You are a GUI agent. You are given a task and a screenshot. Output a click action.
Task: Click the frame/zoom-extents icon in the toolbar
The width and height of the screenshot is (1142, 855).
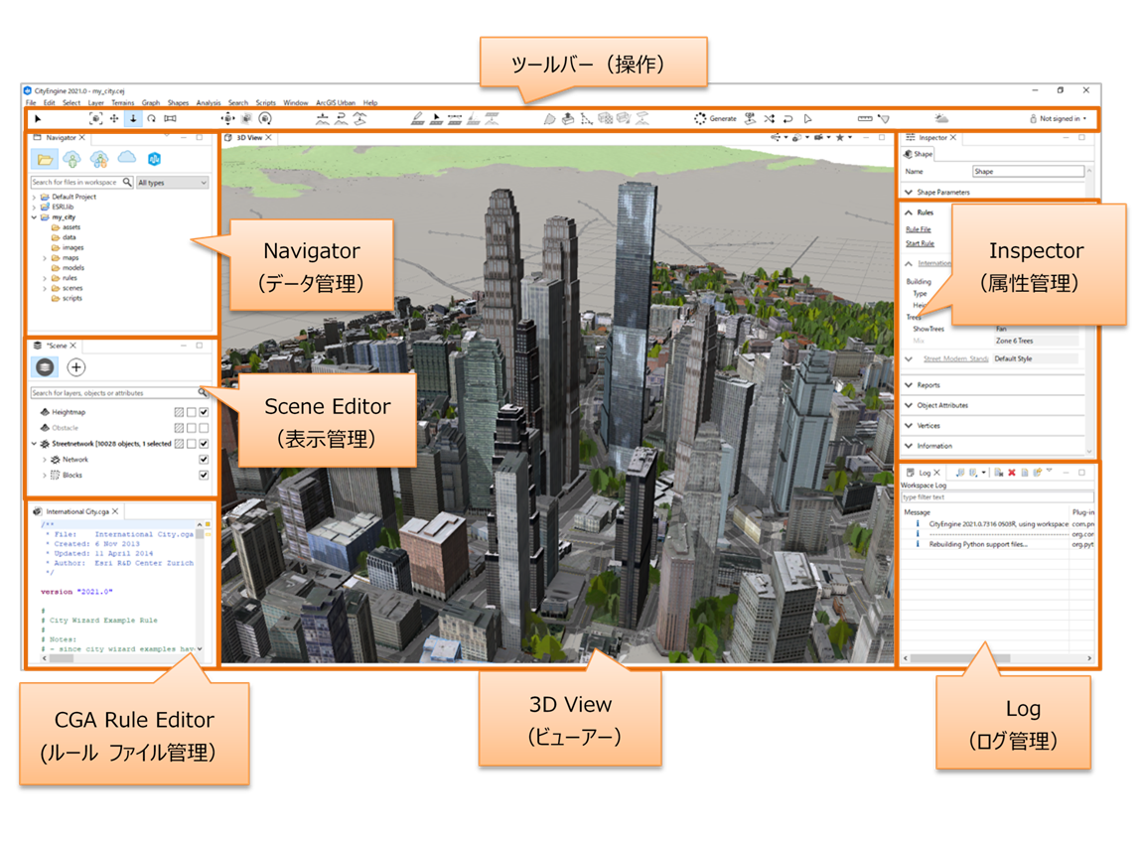(170, 119)
